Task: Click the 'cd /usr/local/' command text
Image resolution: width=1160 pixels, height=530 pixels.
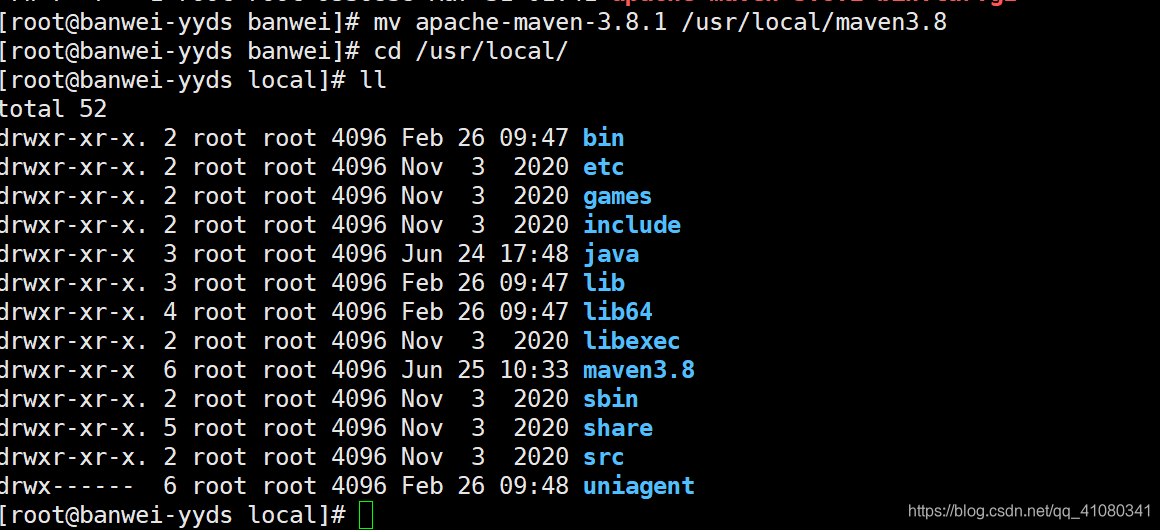Action: 471,51
